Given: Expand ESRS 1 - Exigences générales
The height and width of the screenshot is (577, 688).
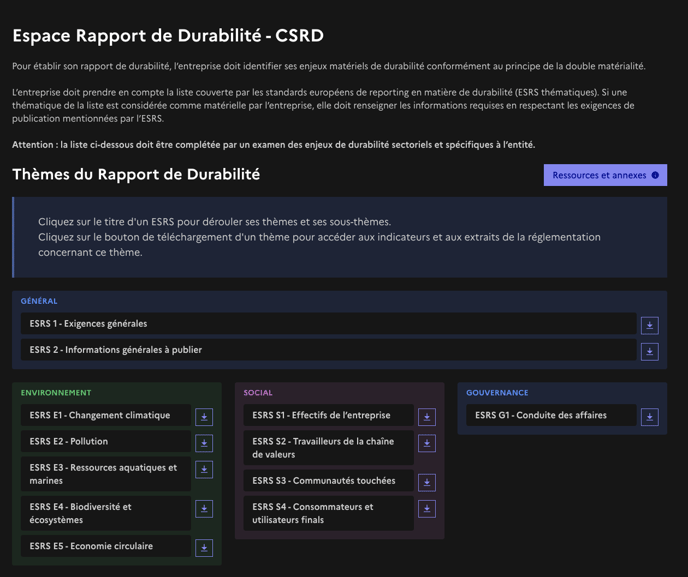Looking at the screenshot, I should pos(88,324).
